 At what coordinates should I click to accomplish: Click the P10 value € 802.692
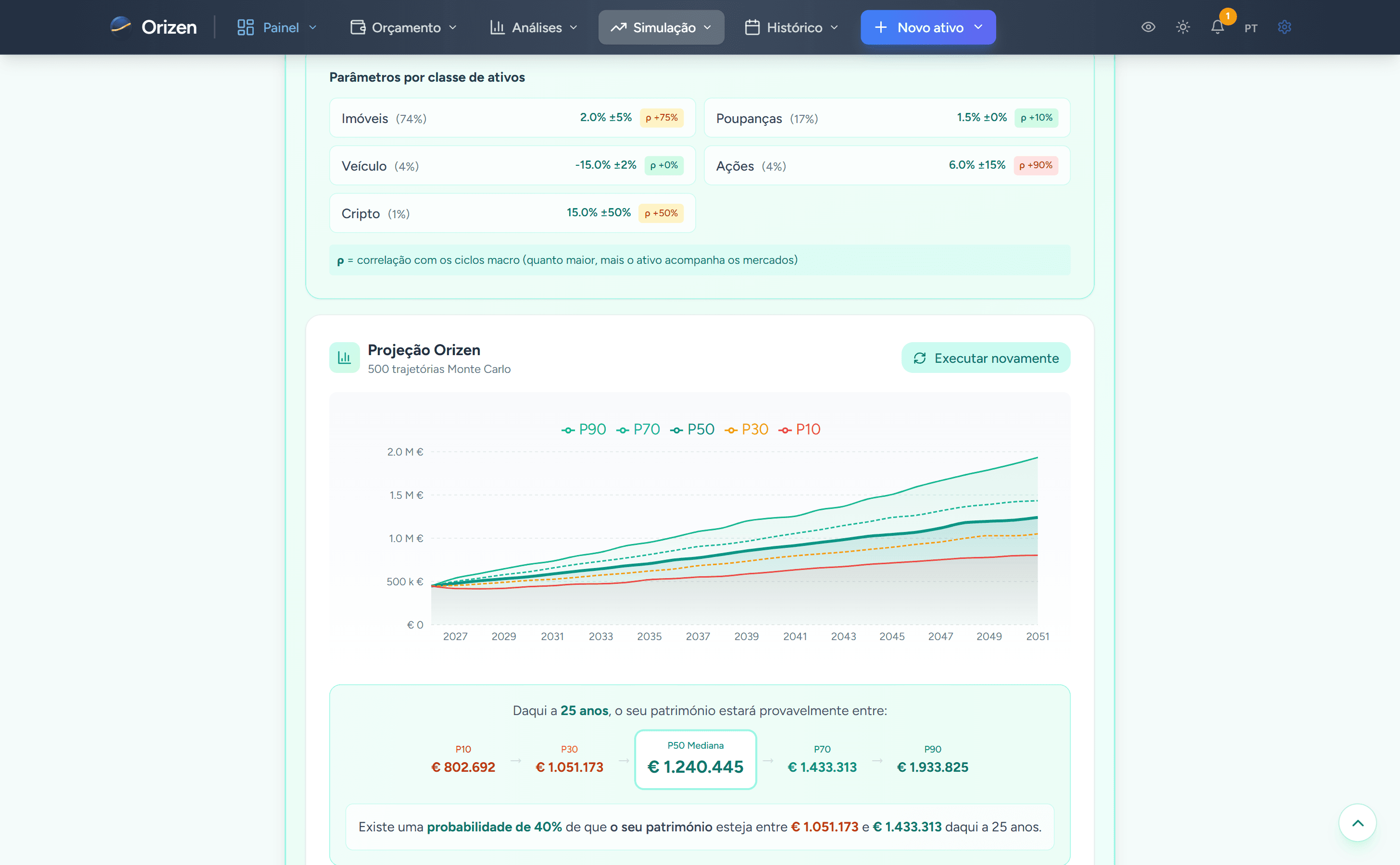(463, 767)
